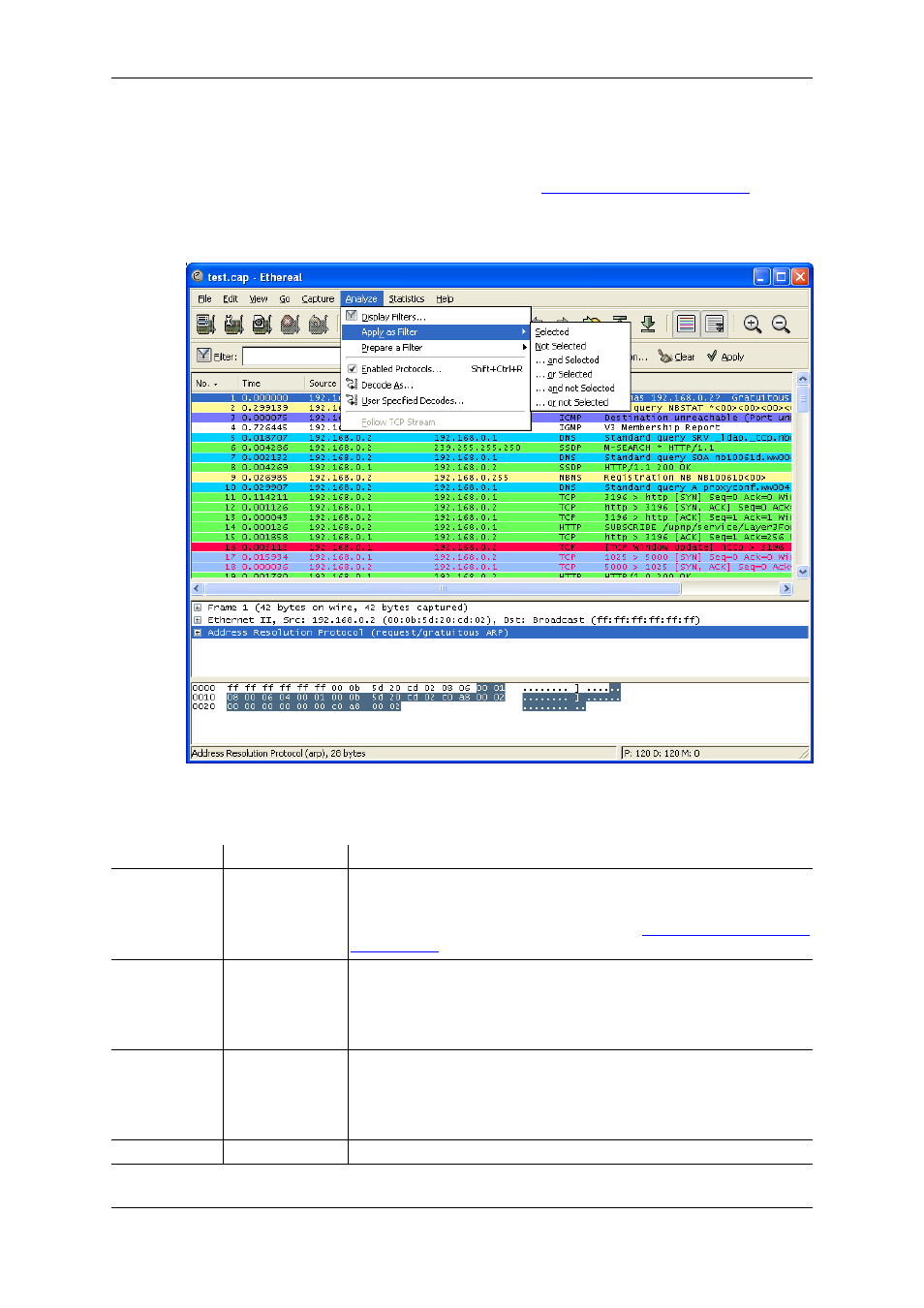The height and width of the screenshot is (1308, 924).
Task: Open the View menu
Action: click(x=259, y=298)
